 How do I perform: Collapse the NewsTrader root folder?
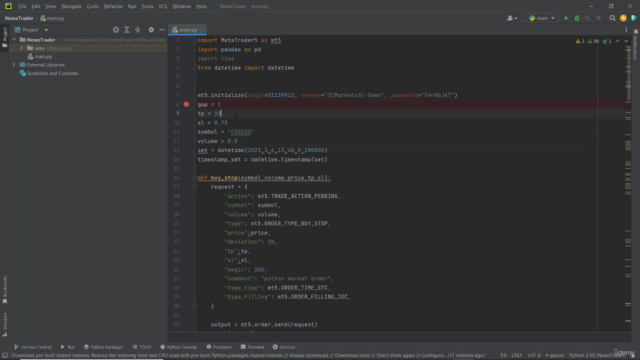(x=14, y=40)
